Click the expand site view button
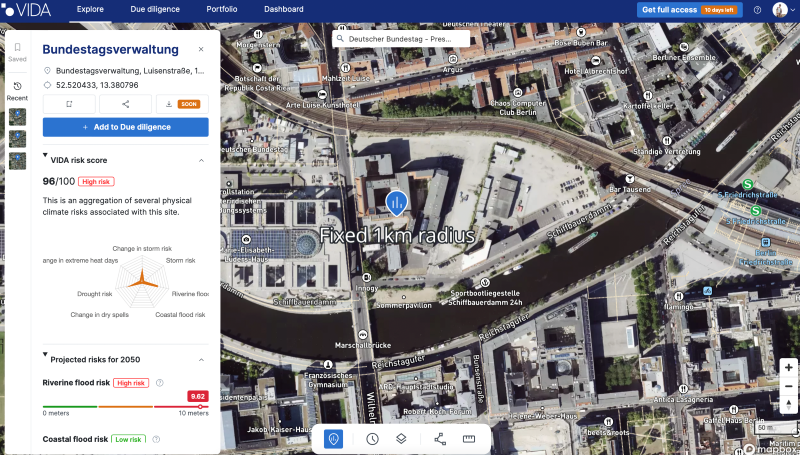This screenshot has width=800, height=455. (69, 104)
